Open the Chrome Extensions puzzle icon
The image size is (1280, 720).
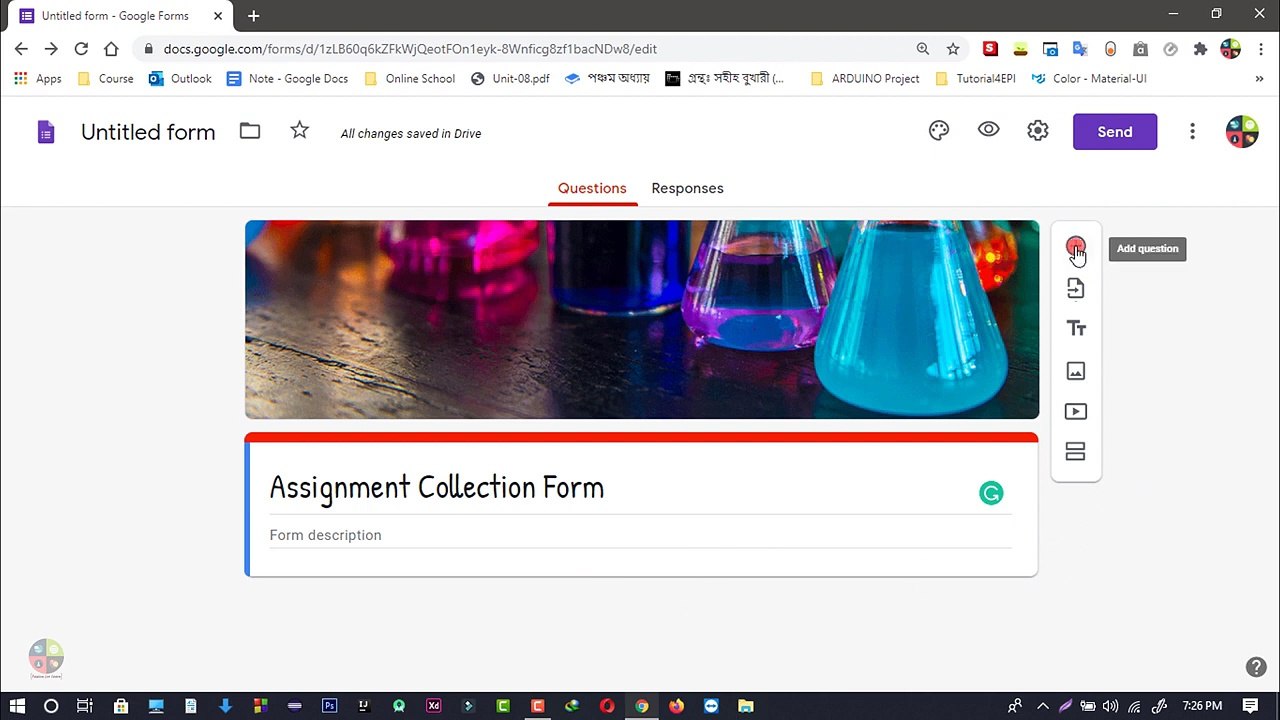click(x=1200, y=48)
